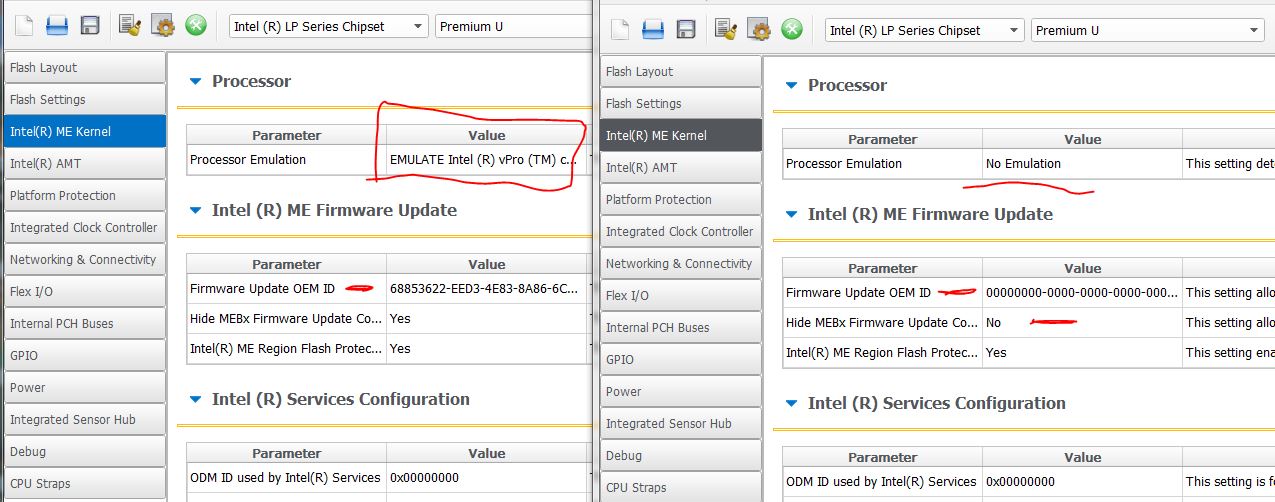The width and height of the screenshot is (1275, 502).
Task: Click the Save floppy icon in right window
Action: click(686, 30)
